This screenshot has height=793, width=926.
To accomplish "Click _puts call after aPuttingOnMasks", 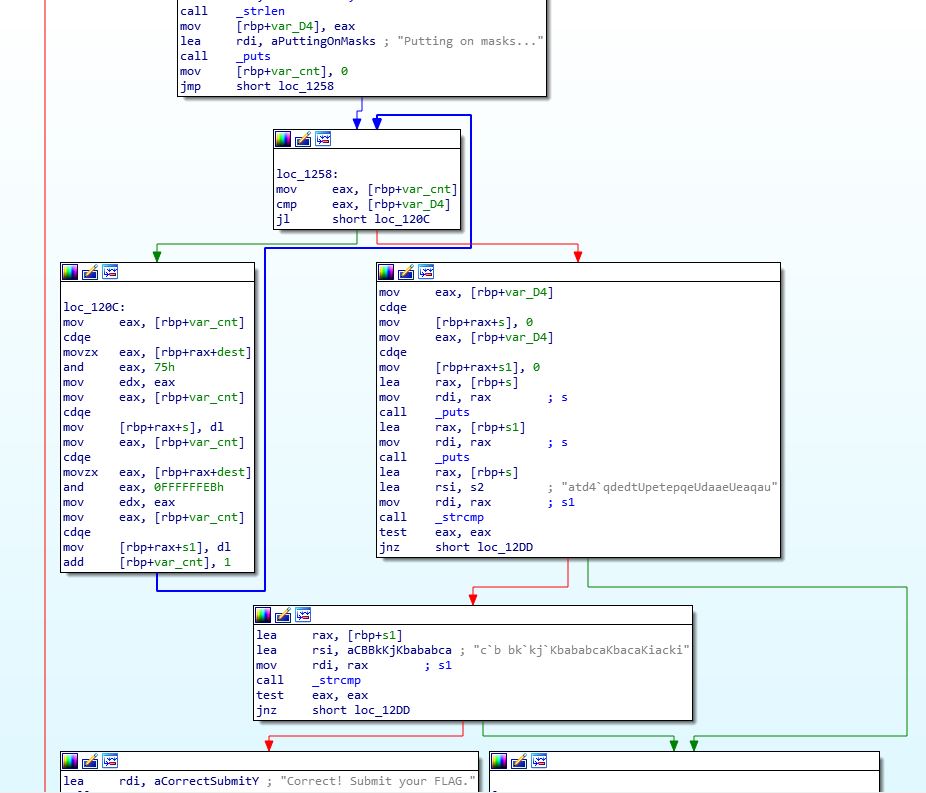I will coord(253,56).
